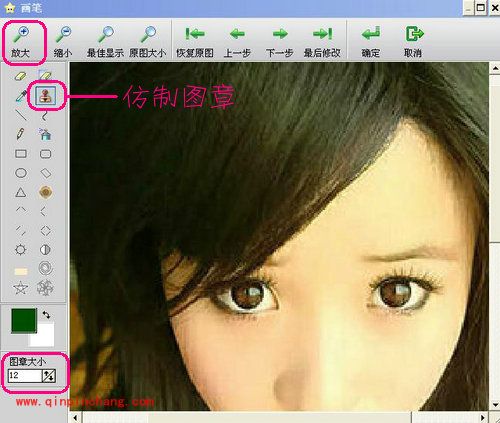Click the horizontal scrollbar right arrow
The height and width of the screenshot is (423, 500).
click(x=483, y=417)
